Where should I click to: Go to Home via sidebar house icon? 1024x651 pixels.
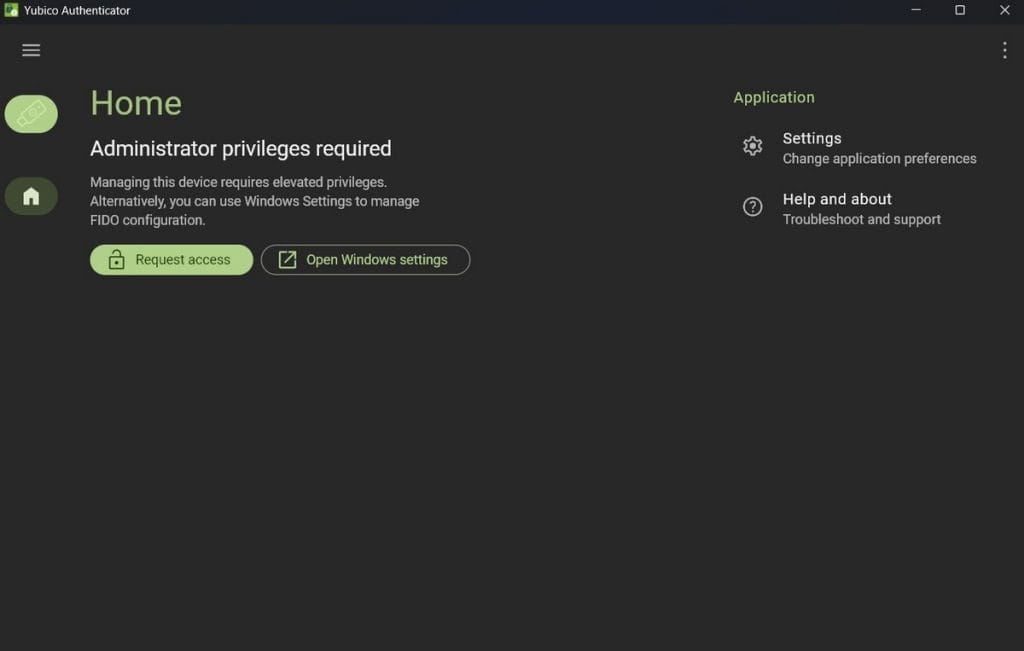pos(31,196)
